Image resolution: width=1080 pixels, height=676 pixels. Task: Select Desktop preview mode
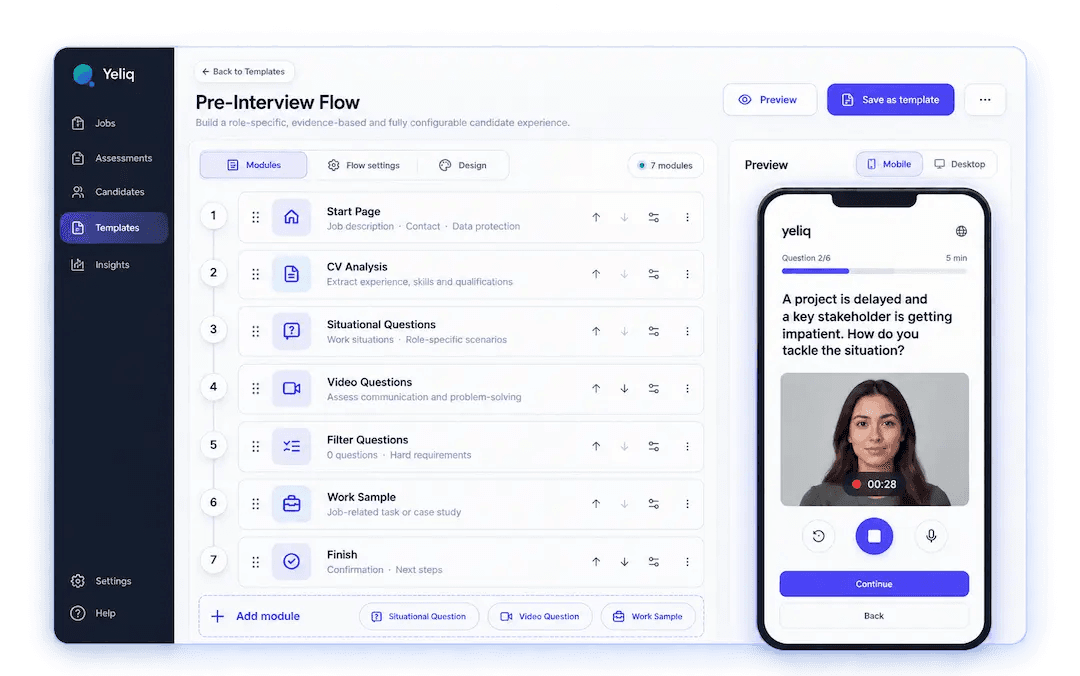(959, 164)
